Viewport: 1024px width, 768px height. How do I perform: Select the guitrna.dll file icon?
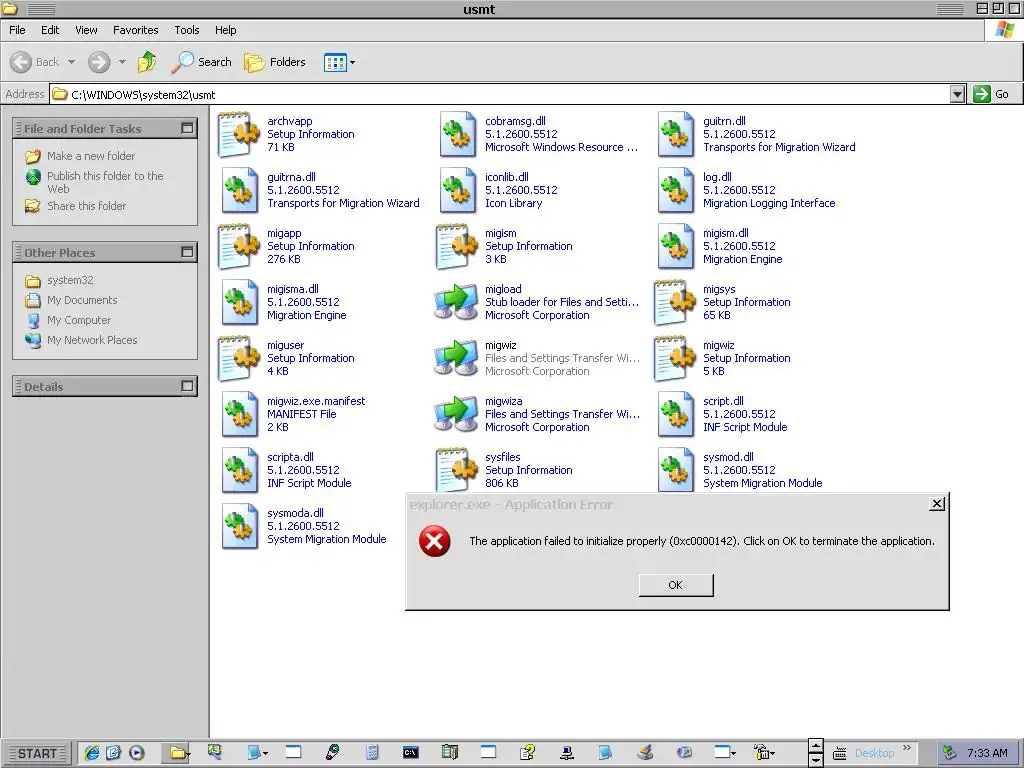239,190
